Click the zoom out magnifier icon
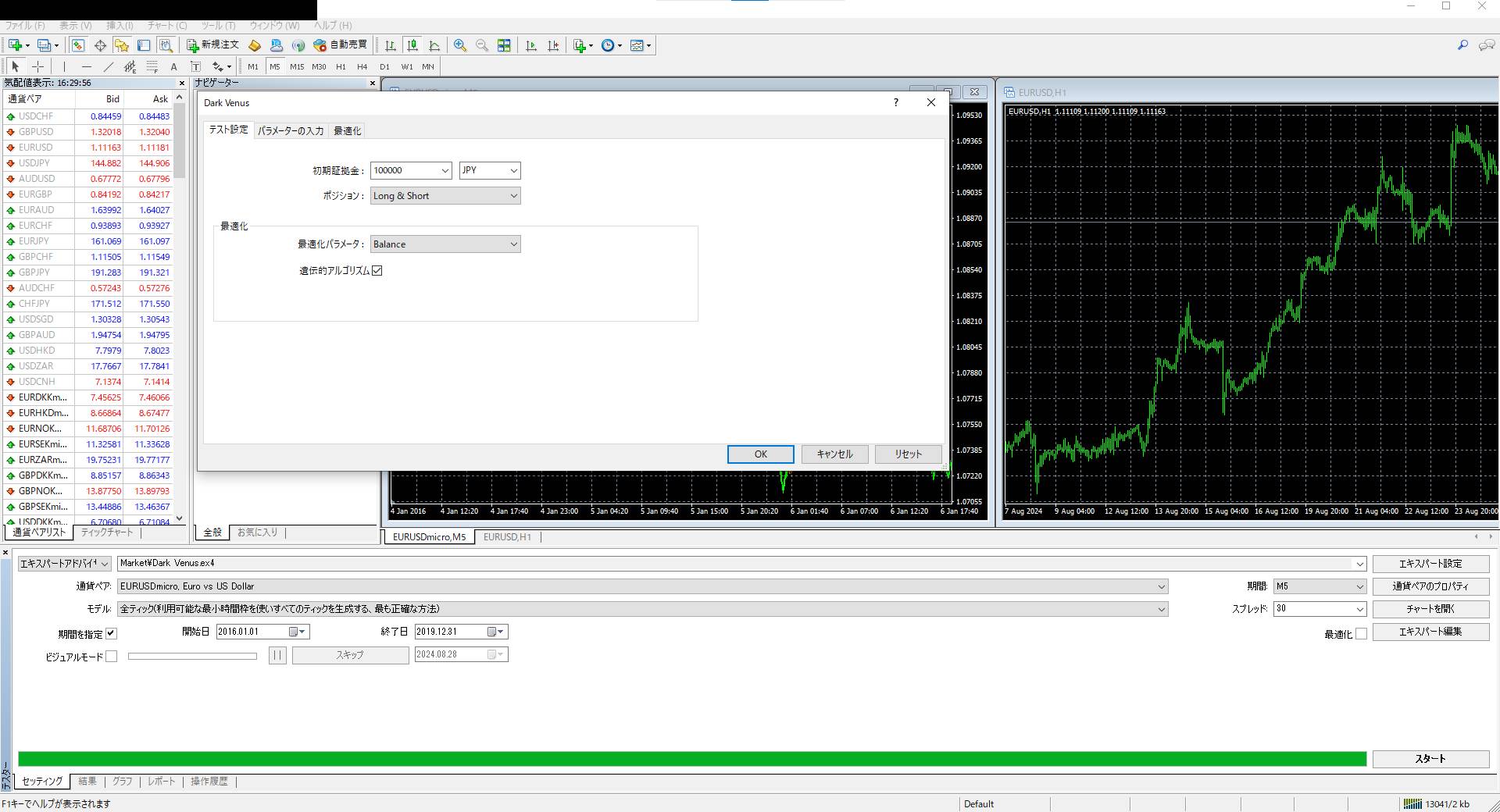Viewport: 1500px width, 812px height. [482, 45]
